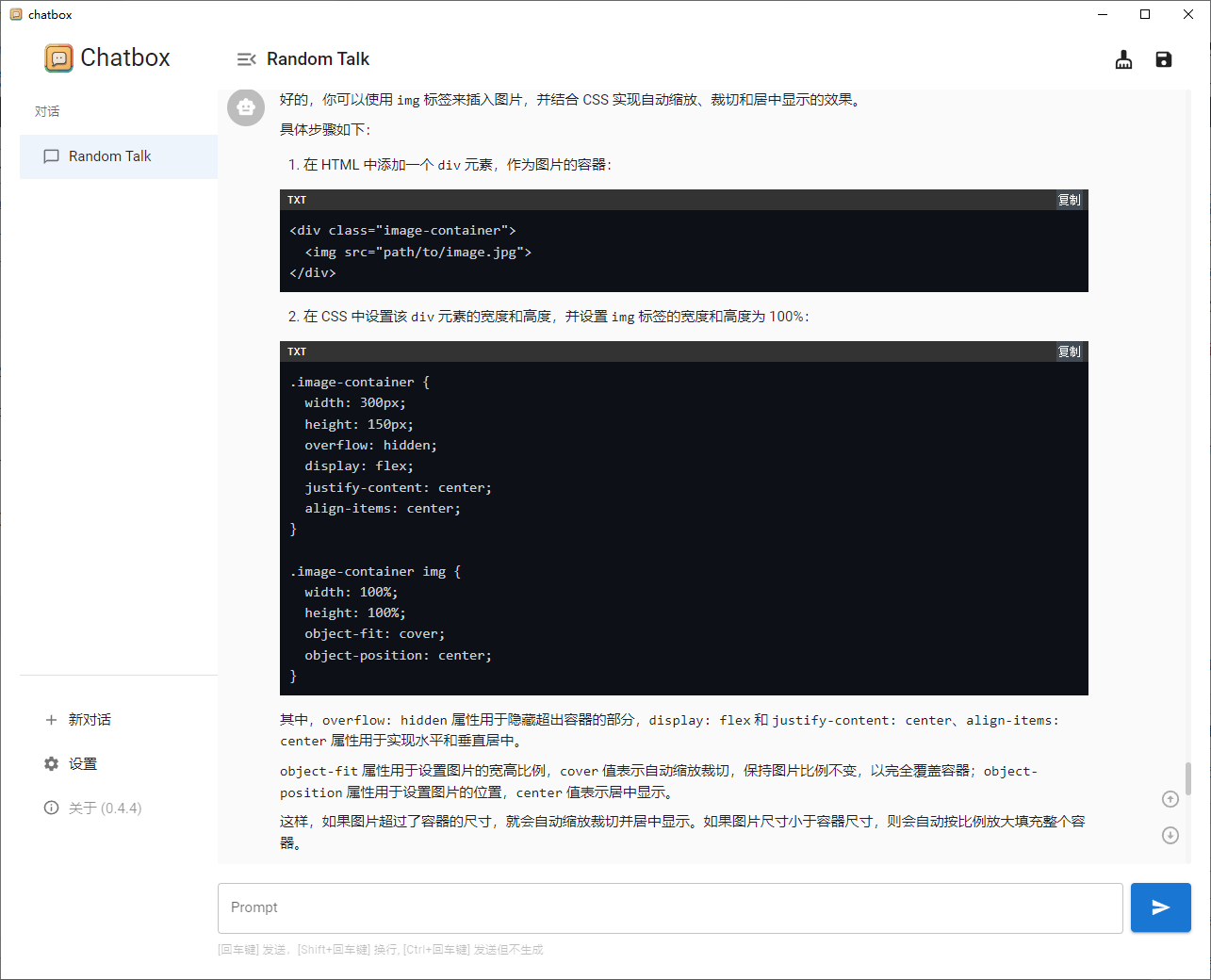
Task: Click the chat bubble icon beside Random Talk
Action: click(x=51, y=156)
